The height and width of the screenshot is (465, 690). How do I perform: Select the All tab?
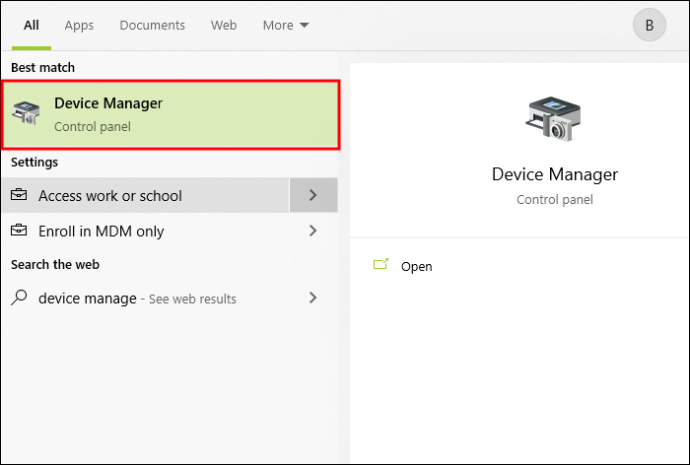click(x=31, y=25)
